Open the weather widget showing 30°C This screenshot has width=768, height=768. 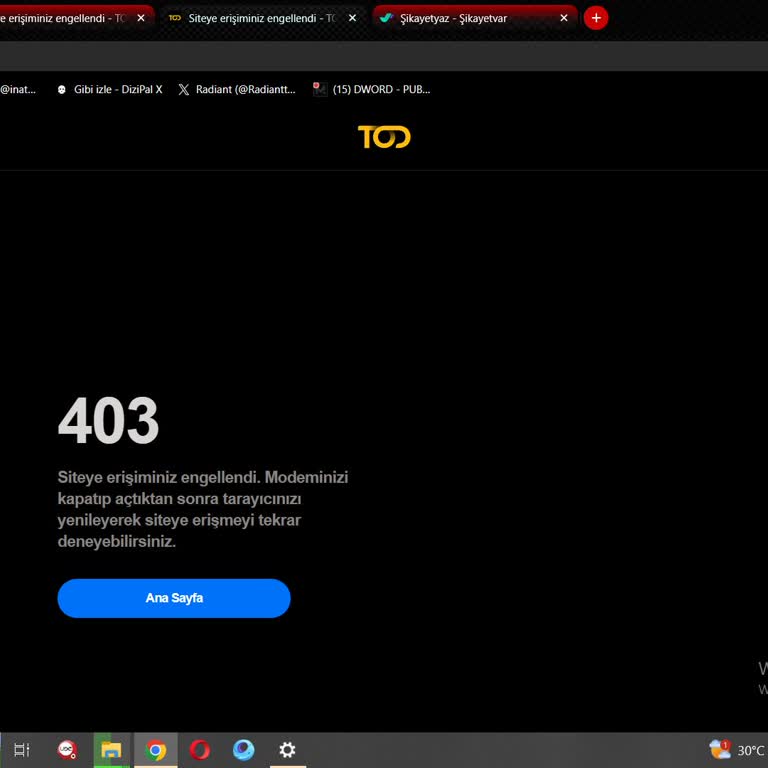click(738, 750)
